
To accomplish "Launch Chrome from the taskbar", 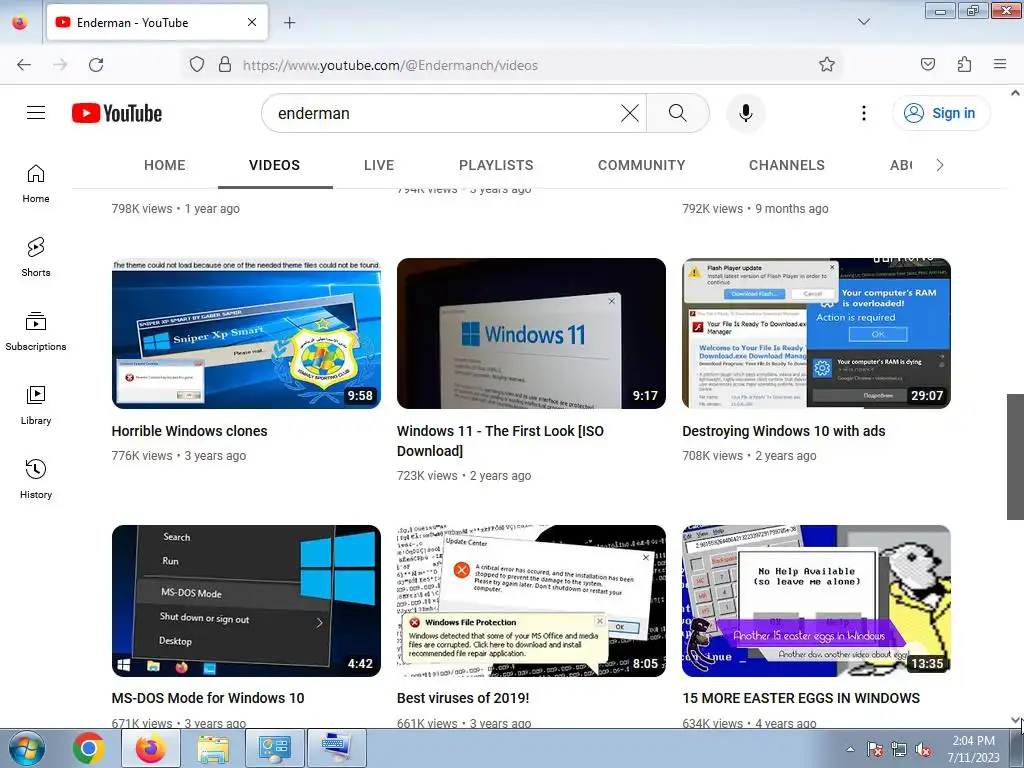I will coord(89,748).
